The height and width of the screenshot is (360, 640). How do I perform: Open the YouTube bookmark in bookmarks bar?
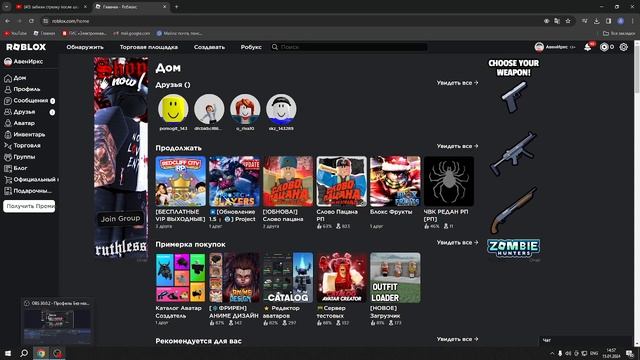coord(16,33)
